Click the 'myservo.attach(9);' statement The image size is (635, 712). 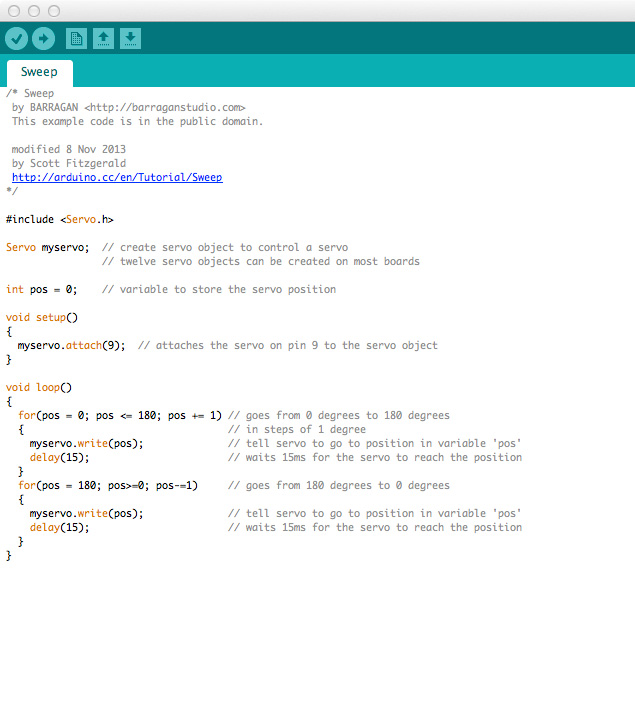[x=71, y=346]
